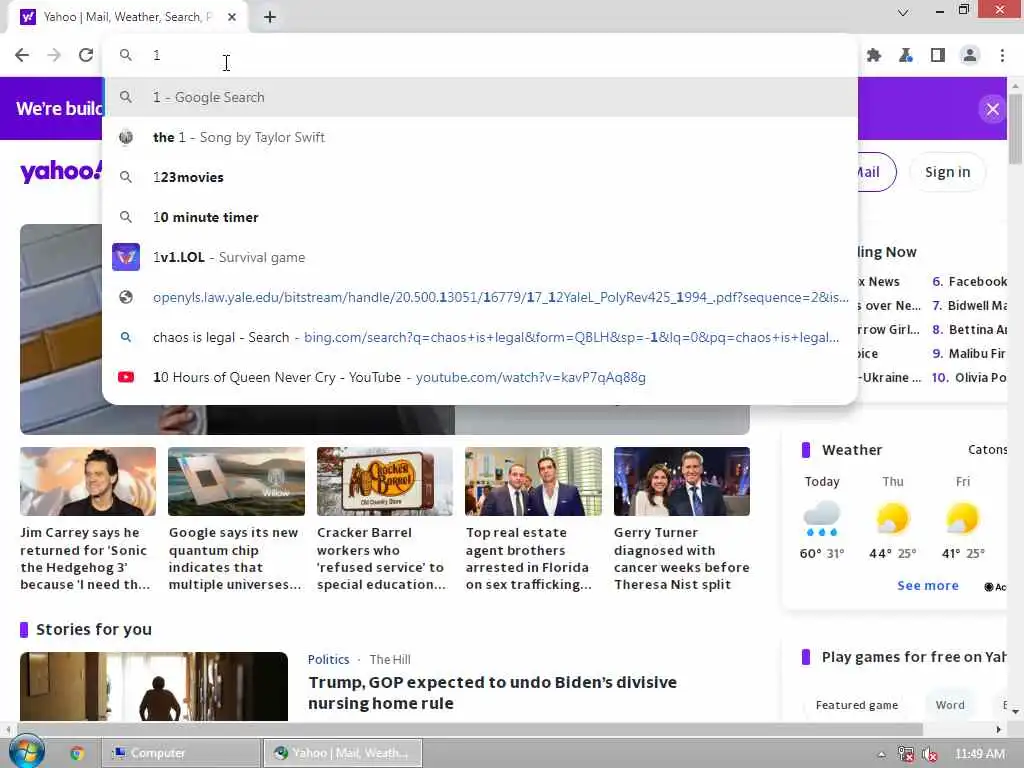This screenshot has height=768, width=1024.
Task: Click the Yahoo logo
Action: 61,172
